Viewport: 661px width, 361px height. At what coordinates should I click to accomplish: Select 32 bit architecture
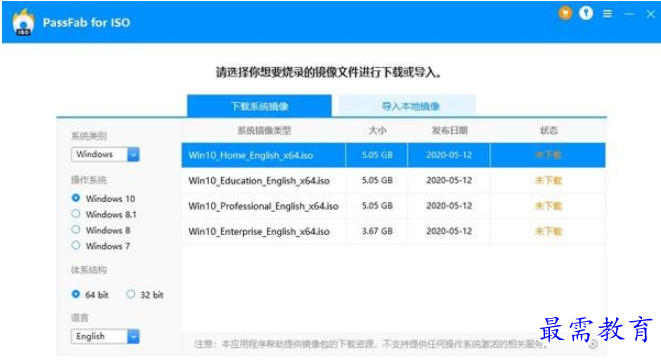pyautogui.click(x=131, y=294)
